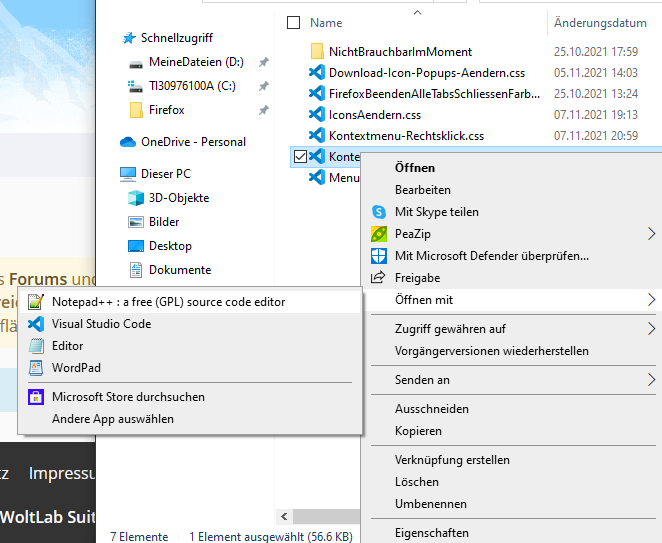The height and width of the screenshot is (543, 662).
Task: Click the Notepad++ icon in submenu
Action: click(x=36, y=302)
